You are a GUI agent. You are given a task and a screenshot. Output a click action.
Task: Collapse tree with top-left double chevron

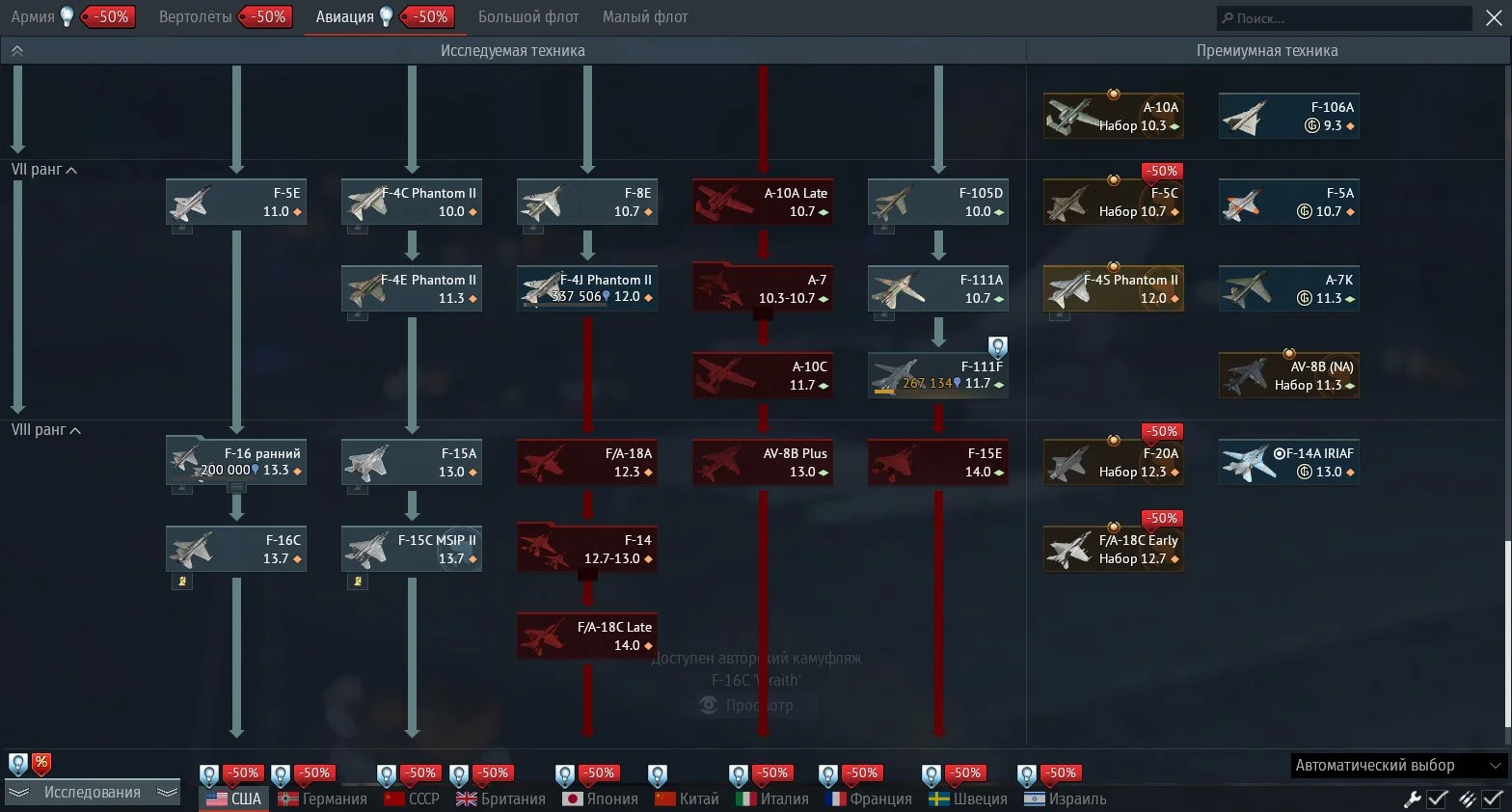click(x=16, y=50)
